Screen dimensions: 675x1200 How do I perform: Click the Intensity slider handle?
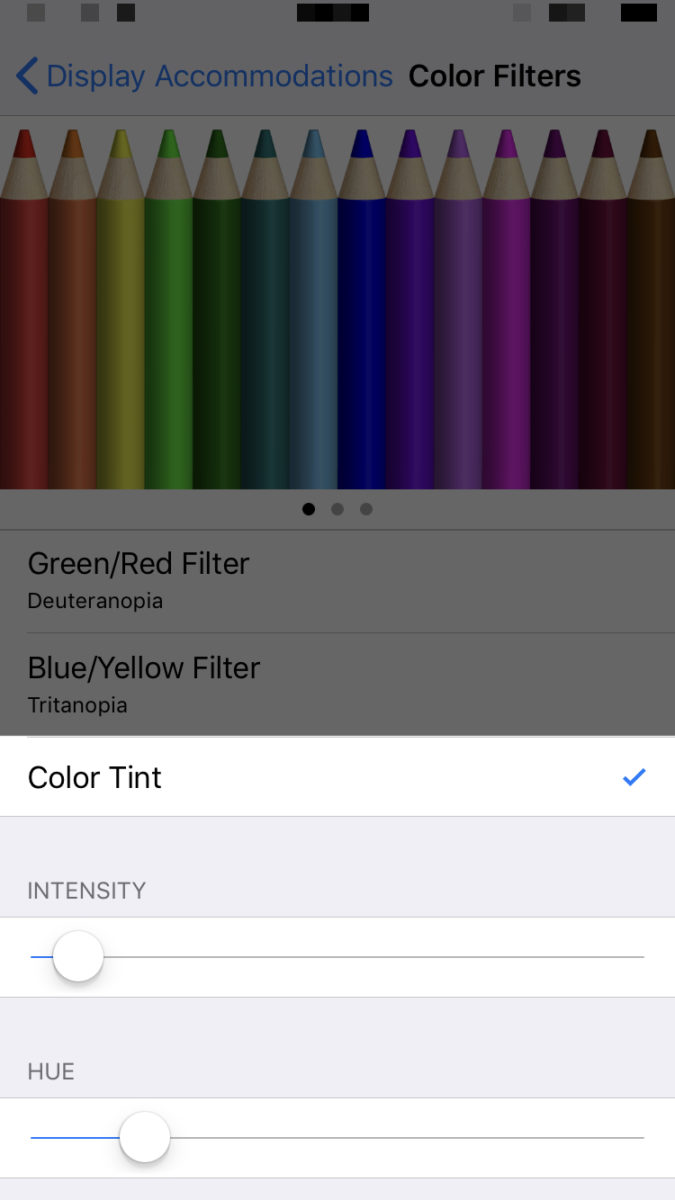[x=79, y=956]
